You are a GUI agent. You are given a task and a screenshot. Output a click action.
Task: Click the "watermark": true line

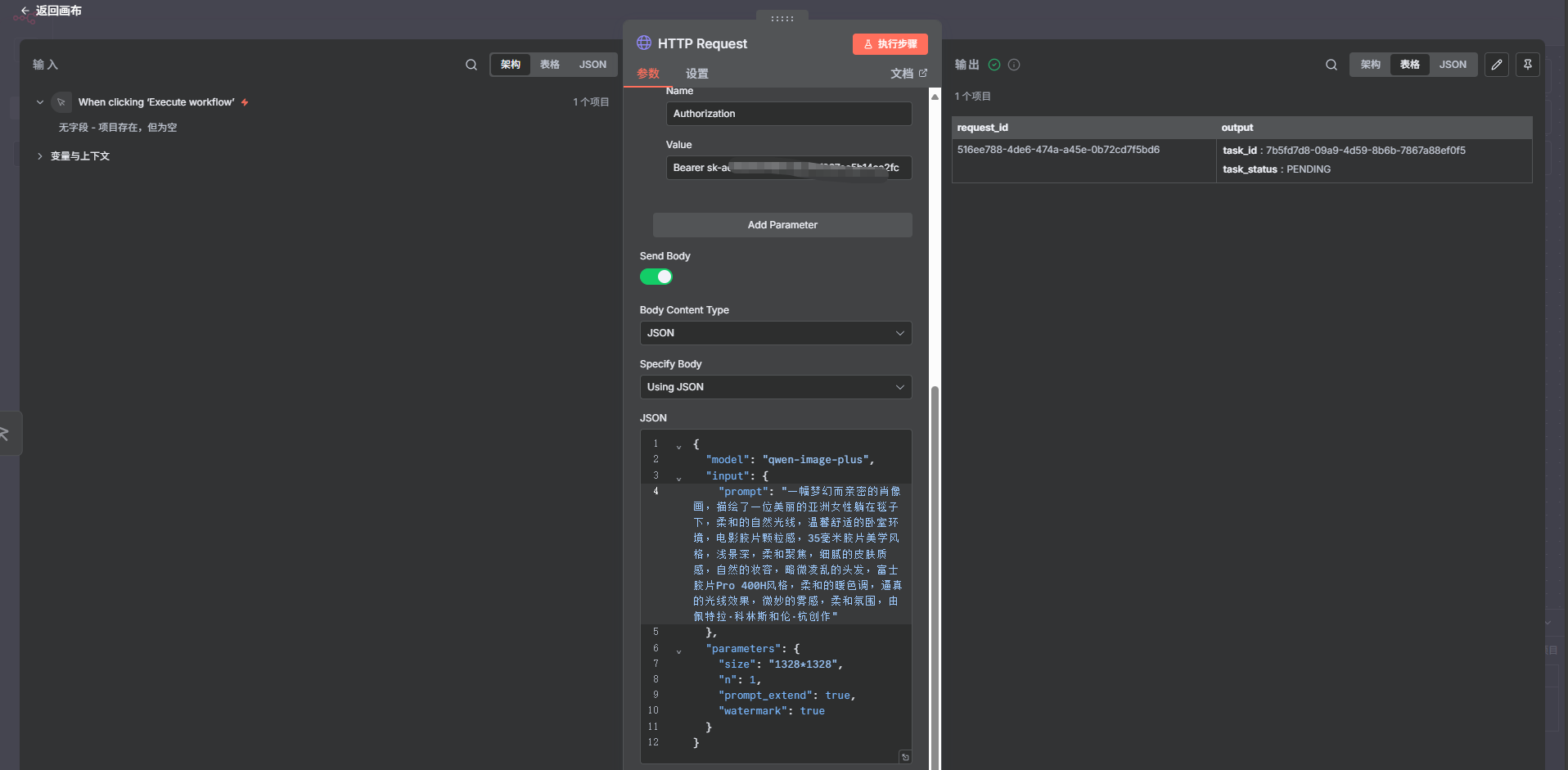tap(772, 711)
